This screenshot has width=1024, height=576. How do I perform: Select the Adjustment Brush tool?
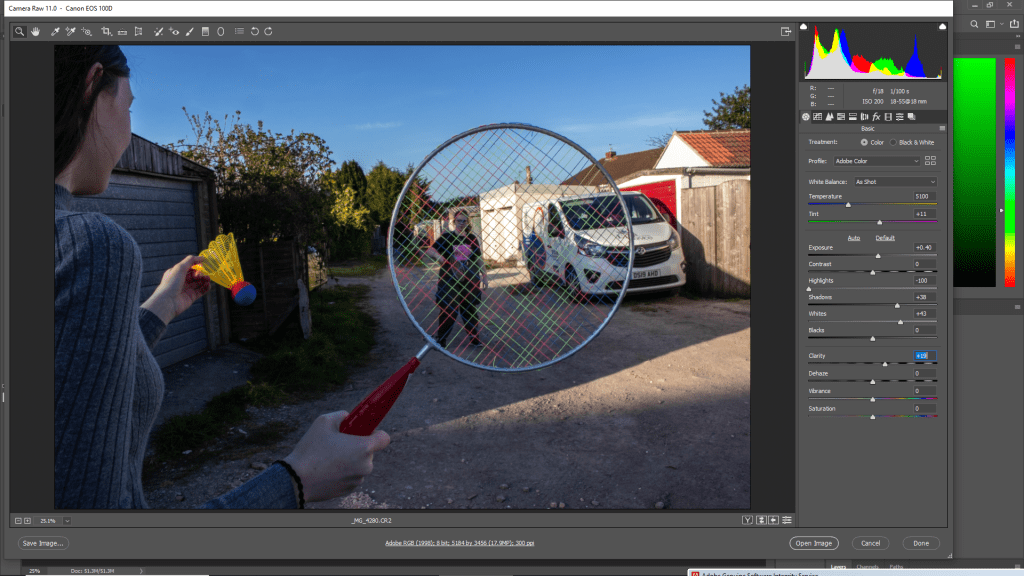coord(189,32)
